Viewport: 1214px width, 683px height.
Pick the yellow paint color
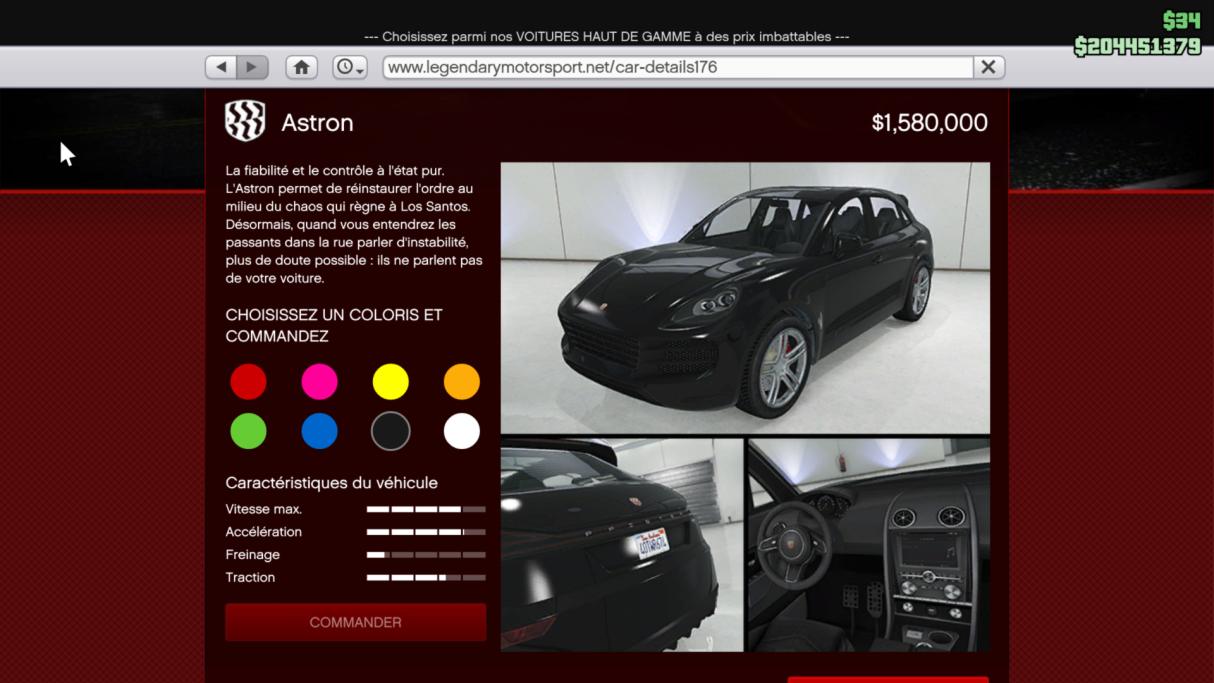390,382
